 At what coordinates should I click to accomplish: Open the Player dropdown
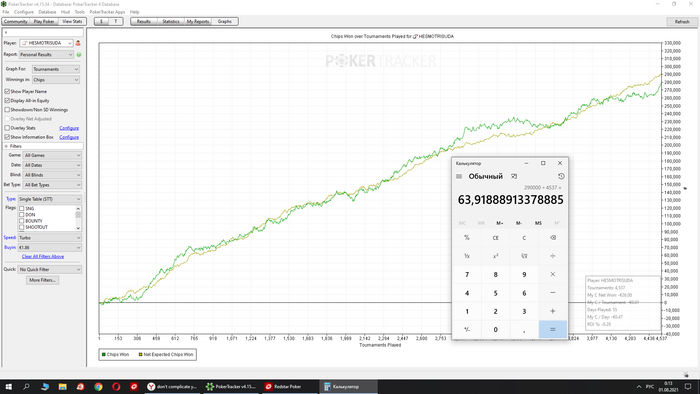(46, 43)
